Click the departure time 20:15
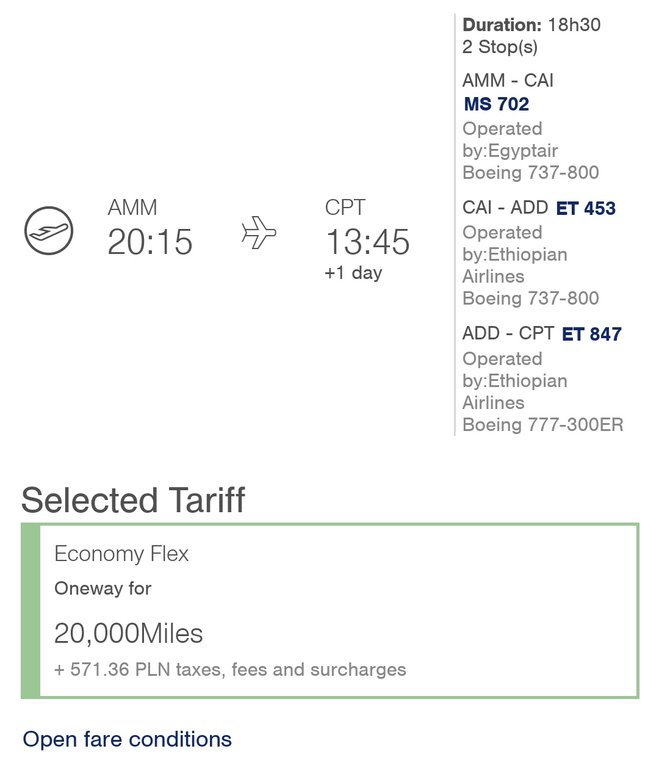The height and width of the screenshot is (768, 659). 150,242
